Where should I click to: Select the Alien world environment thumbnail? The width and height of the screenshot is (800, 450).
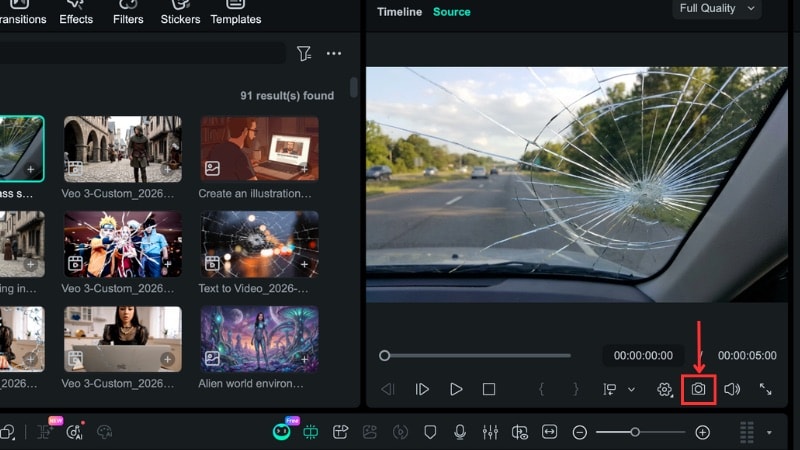[259, 339]
